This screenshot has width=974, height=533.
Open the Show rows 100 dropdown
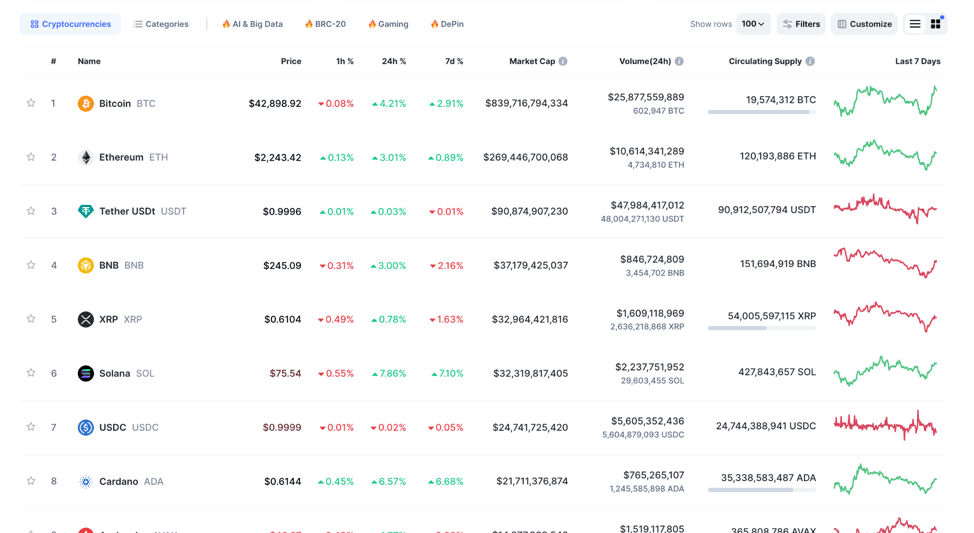pos(753,24)
